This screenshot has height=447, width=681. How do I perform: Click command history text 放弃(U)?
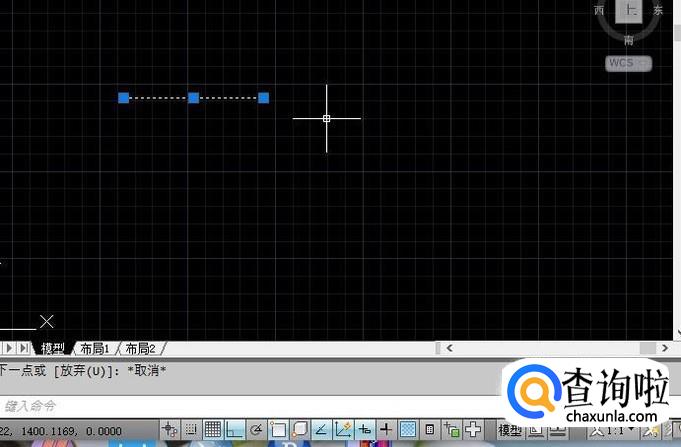tap(83, 371)
